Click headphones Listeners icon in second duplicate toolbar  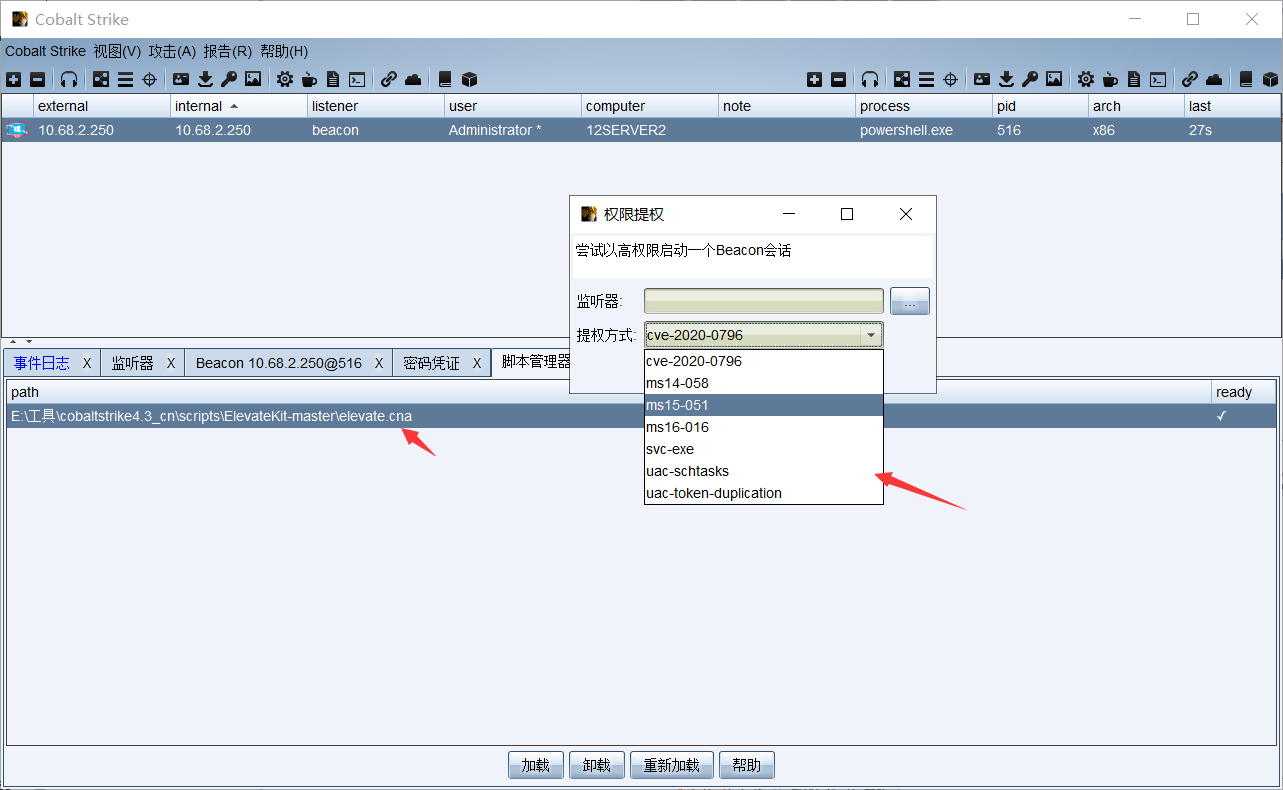click(x=870, y=79)
